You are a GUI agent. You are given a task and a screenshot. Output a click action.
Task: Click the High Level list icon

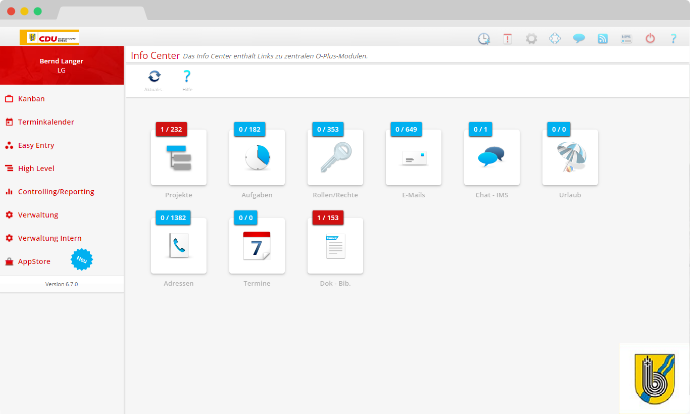click(x=9, y=168)
